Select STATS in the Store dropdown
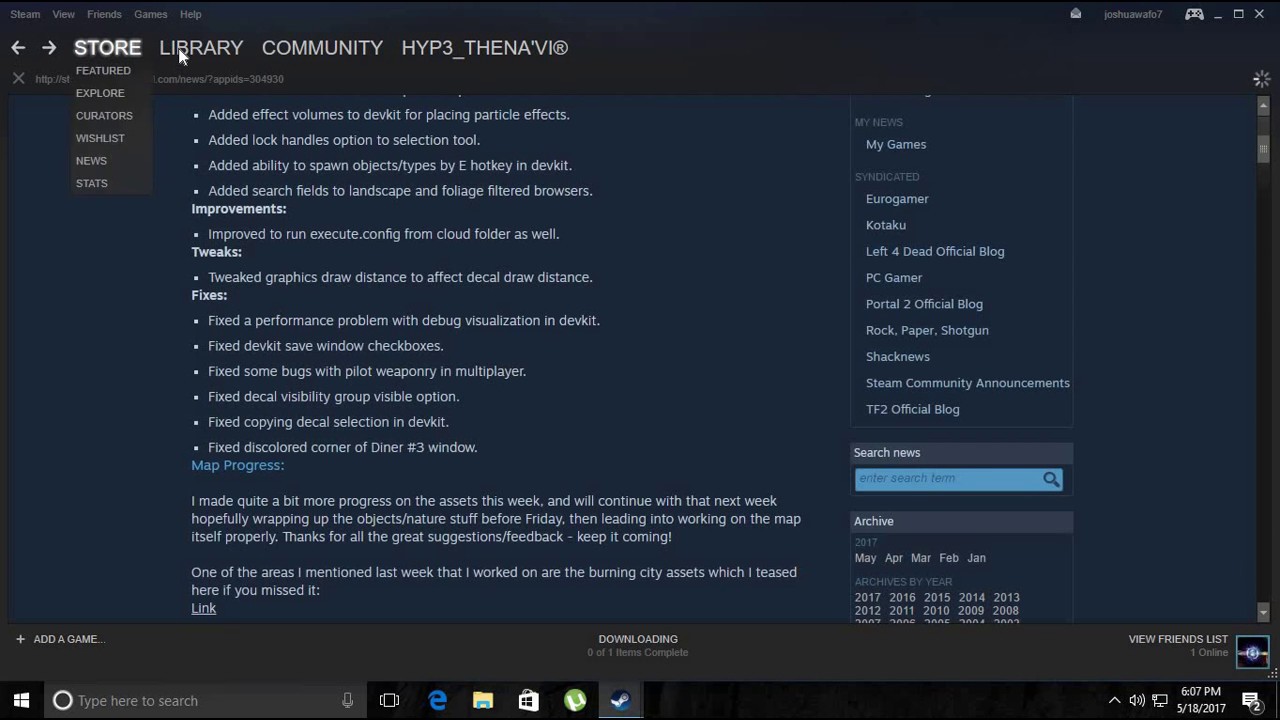This screenshot has width=1280, height=720. pos(91,183)
